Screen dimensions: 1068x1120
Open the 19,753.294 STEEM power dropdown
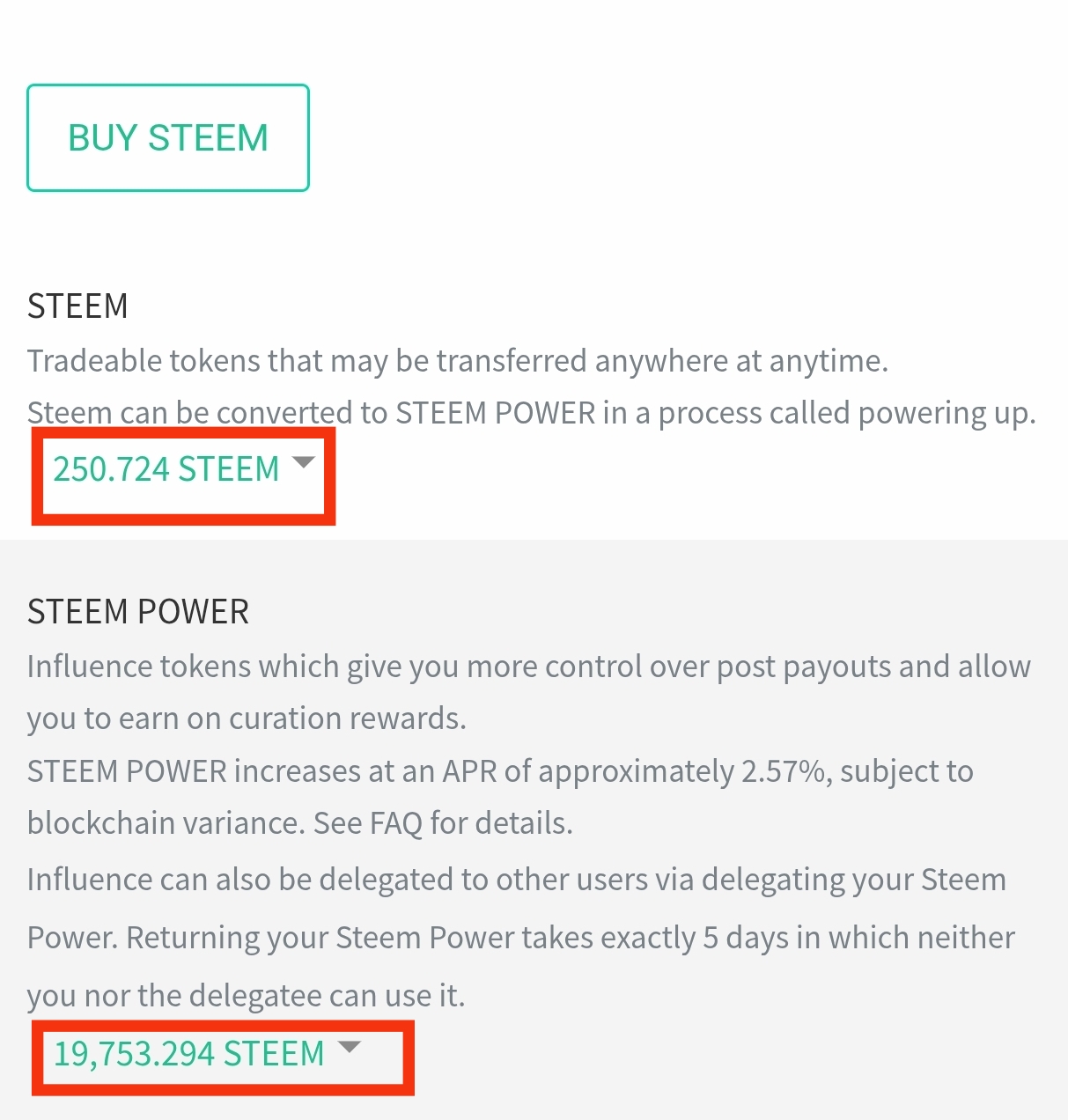click(188, 1053)
